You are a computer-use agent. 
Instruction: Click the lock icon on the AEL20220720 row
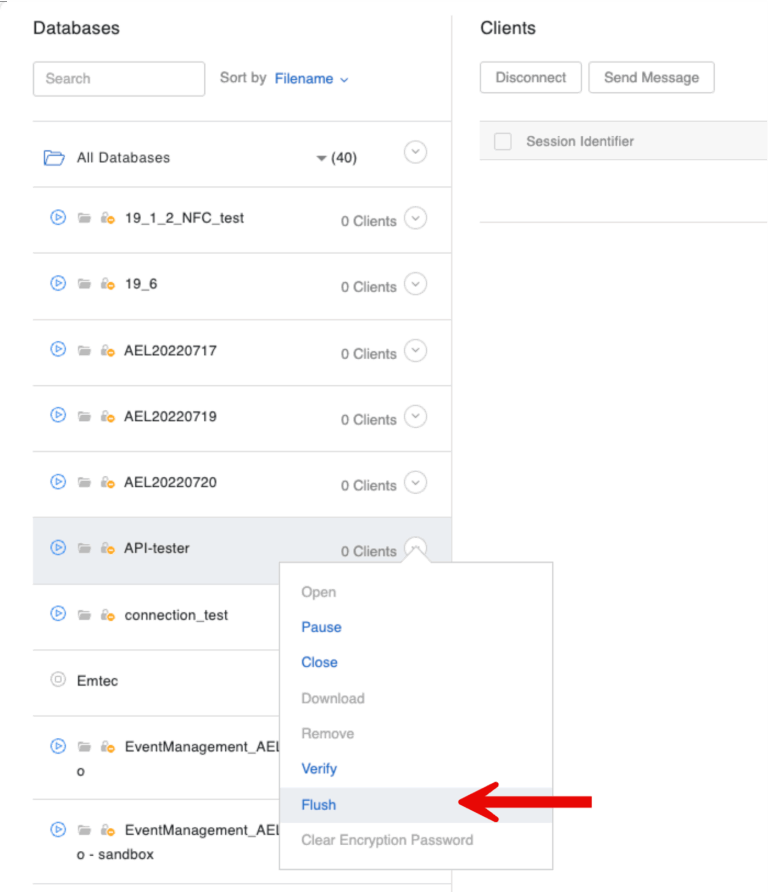(108, 483)
